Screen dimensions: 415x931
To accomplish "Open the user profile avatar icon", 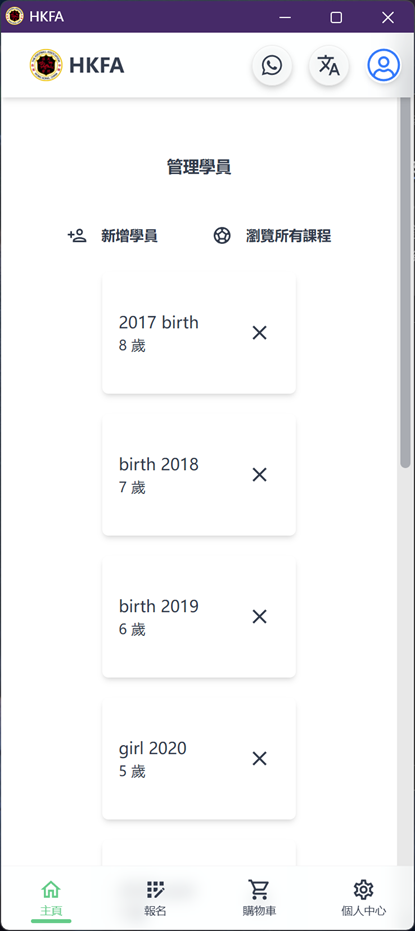I will [384, 65].
